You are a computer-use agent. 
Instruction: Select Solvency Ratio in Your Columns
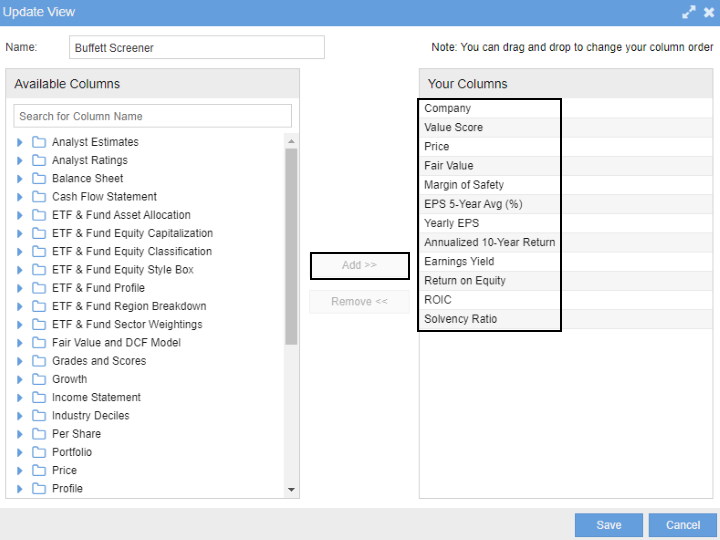(460, 319)
